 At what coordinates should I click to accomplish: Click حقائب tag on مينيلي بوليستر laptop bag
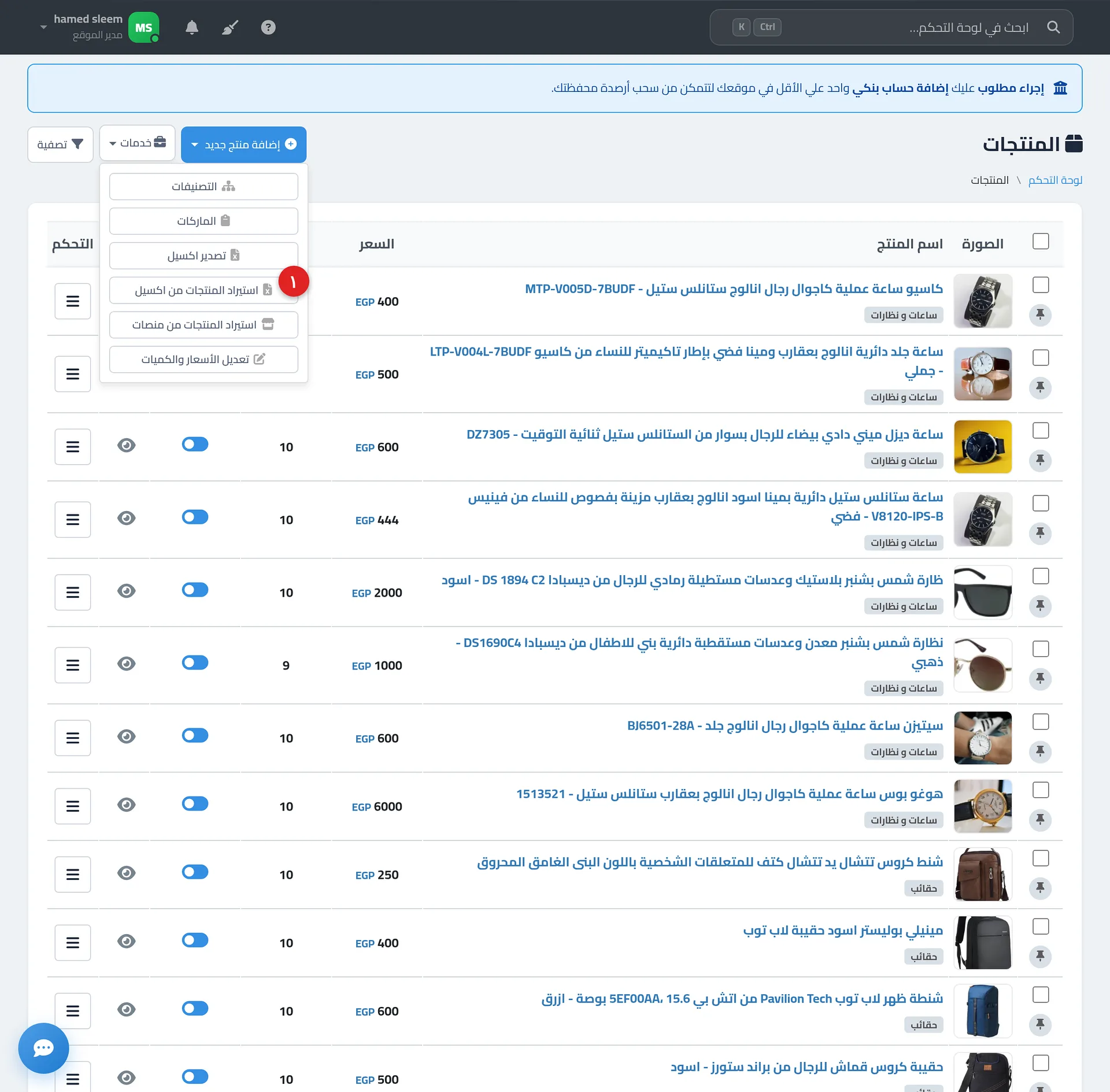pyautogui.click(x=923, y=957)
